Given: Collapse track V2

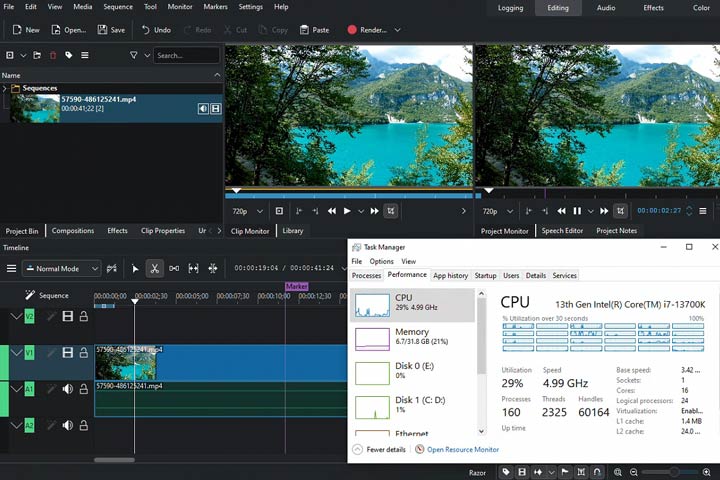Looking at the screenshot, I should [17, 316].
